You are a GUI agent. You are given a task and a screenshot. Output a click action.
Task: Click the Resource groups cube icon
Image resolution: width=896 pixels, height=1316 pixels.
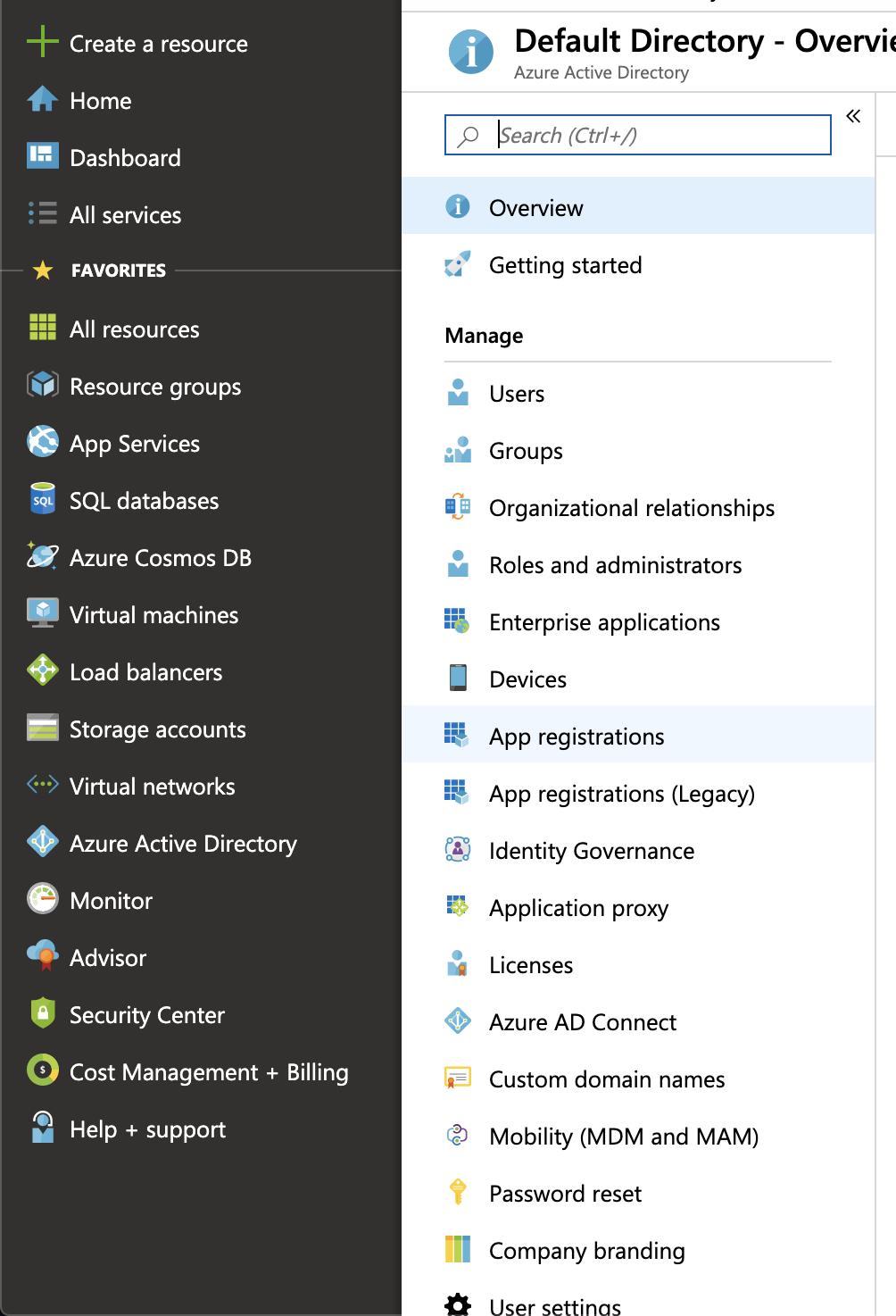(x=42, y=385)
